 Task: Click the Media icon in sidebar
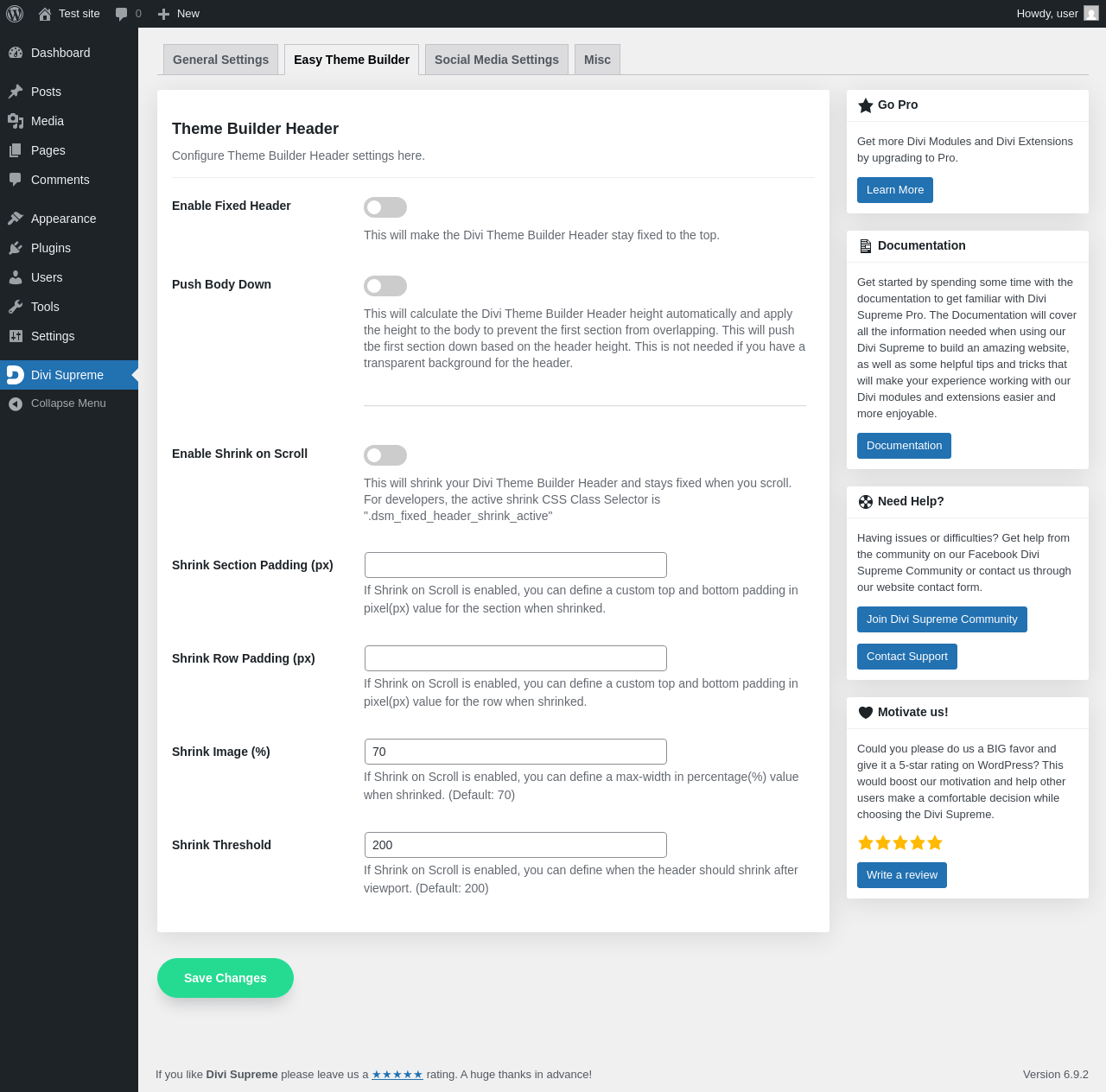point(16,121)
